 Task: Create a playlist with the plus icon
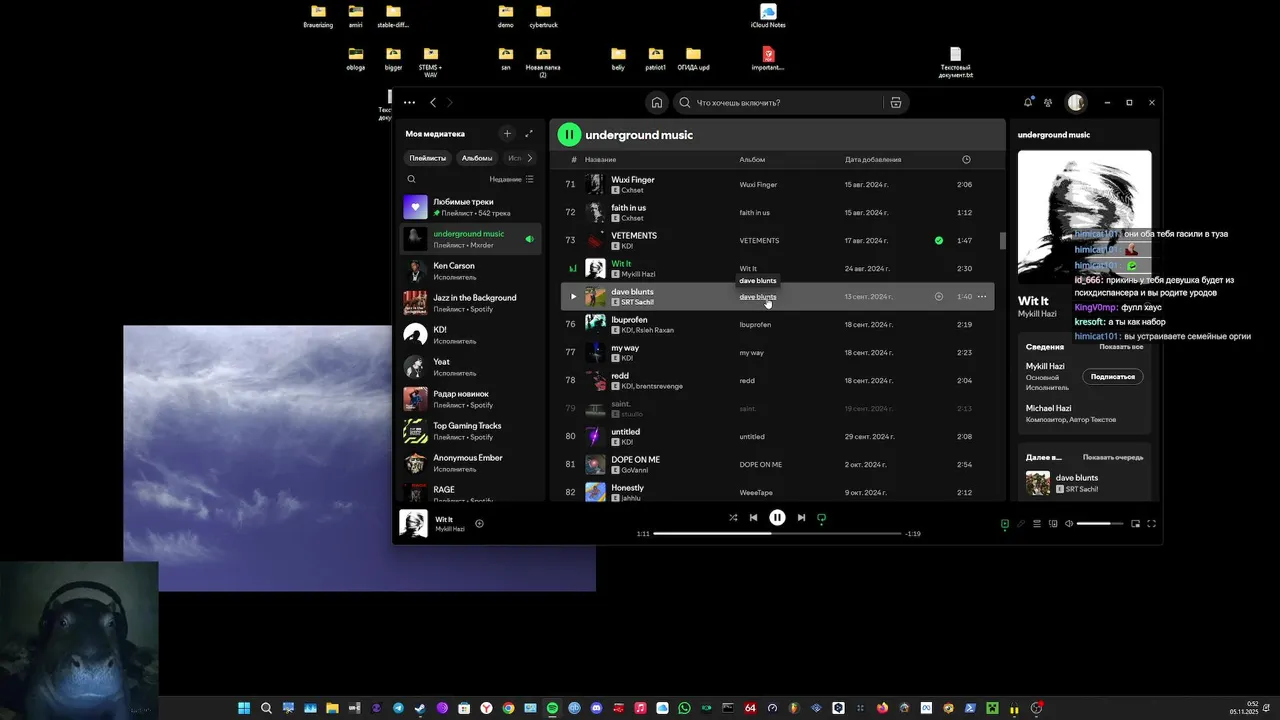click(x=507, y=133)
